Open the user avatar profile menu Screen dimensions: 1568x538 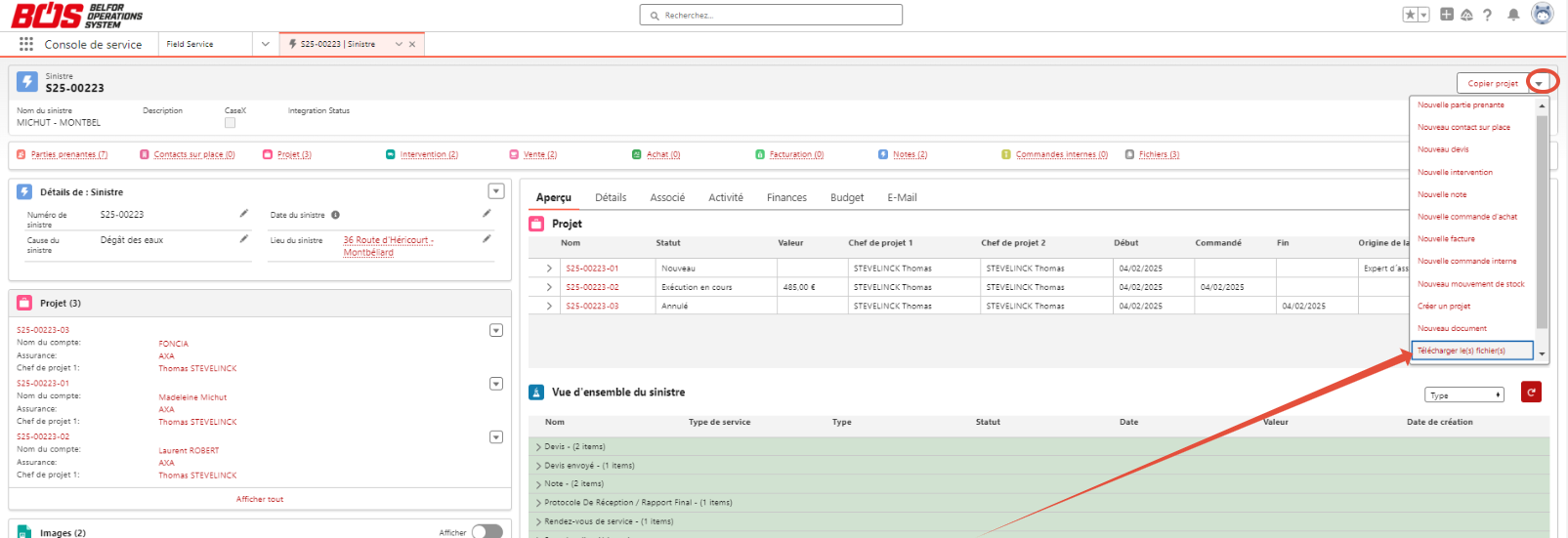click(1543, 14)
